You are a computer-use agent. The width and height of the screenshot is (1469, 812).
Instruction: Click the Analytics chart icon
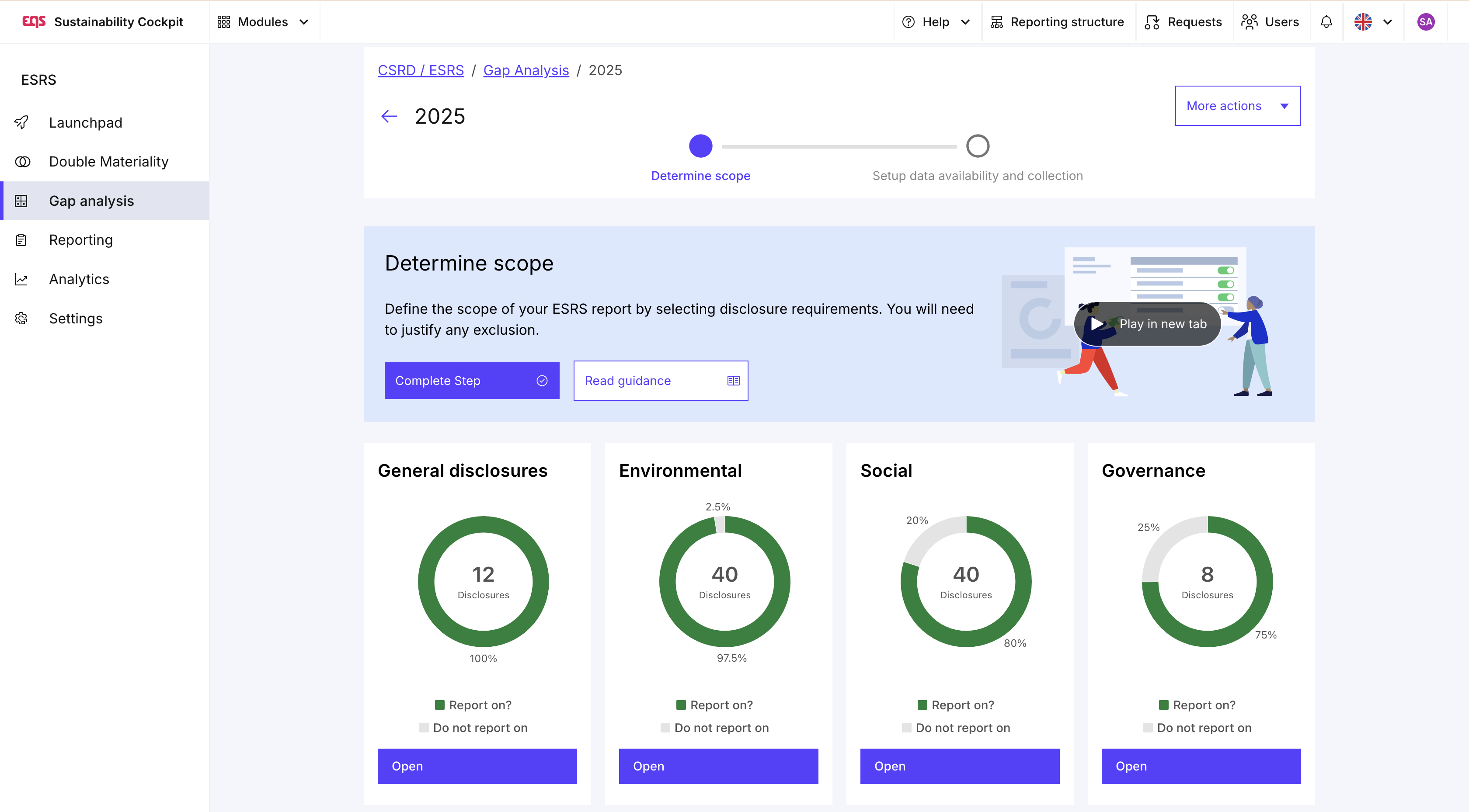[22, 279]
